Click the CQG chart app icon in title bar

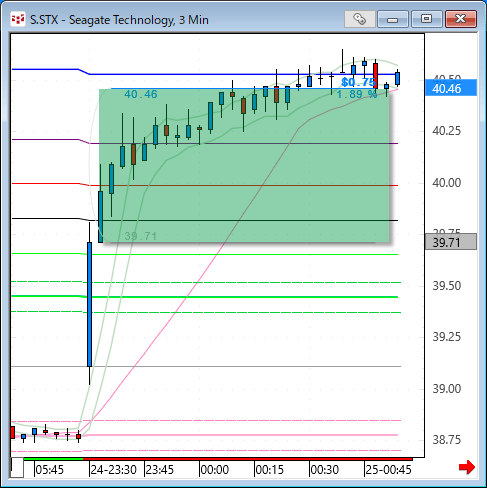click(18, 19)
